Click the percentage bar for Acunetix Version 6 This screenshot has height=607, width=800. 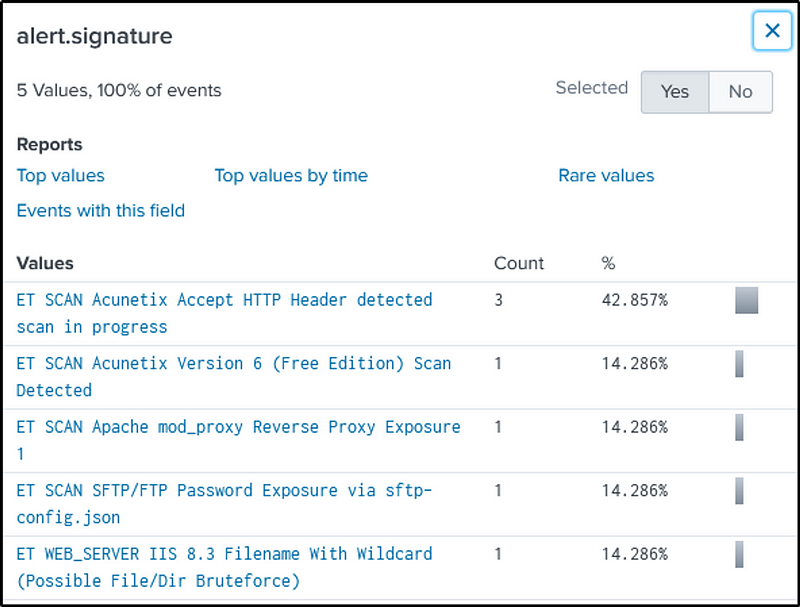point(739,364)
